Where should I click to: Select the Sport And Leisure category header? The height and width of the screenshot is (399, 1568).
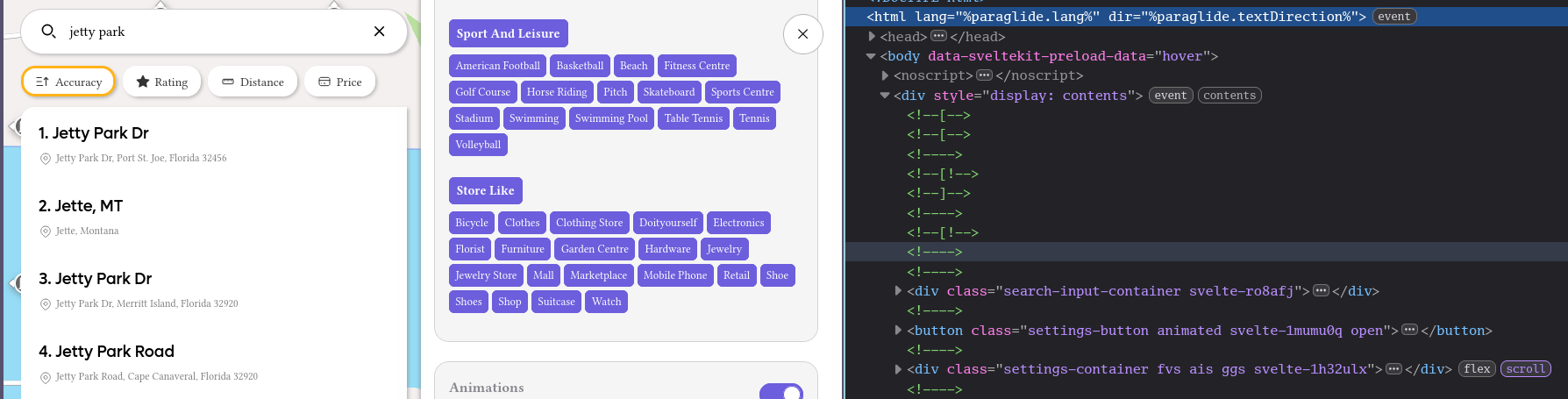(508, 33)
